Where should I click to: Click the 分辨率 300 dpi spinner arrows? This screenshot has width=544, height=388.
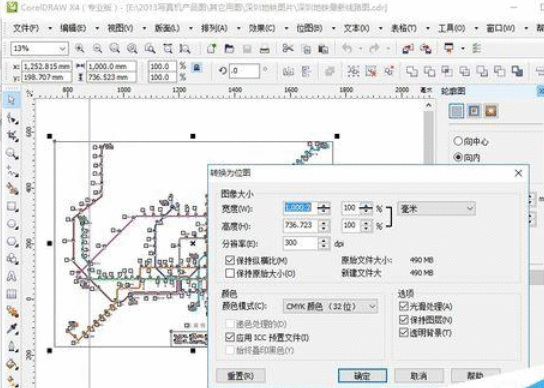pyautogui.click(x=324, y=243)
